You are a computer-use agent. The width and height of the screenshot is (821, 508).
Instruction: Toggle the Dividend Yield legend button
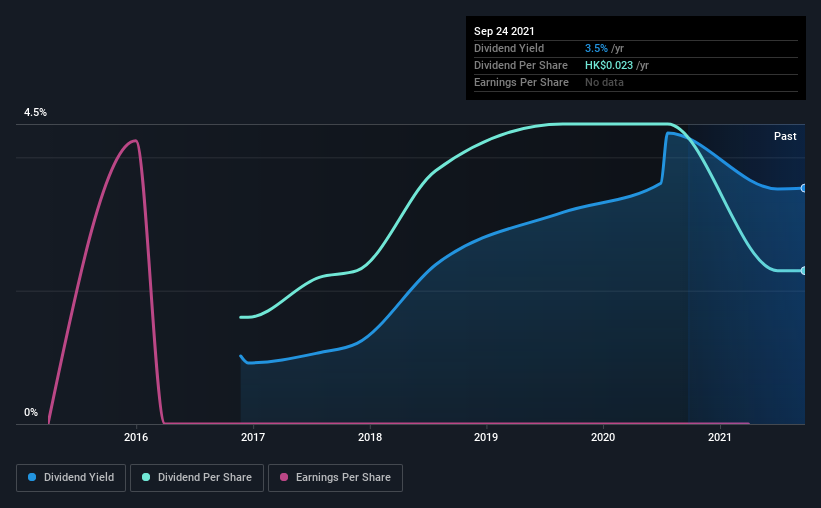72,478
